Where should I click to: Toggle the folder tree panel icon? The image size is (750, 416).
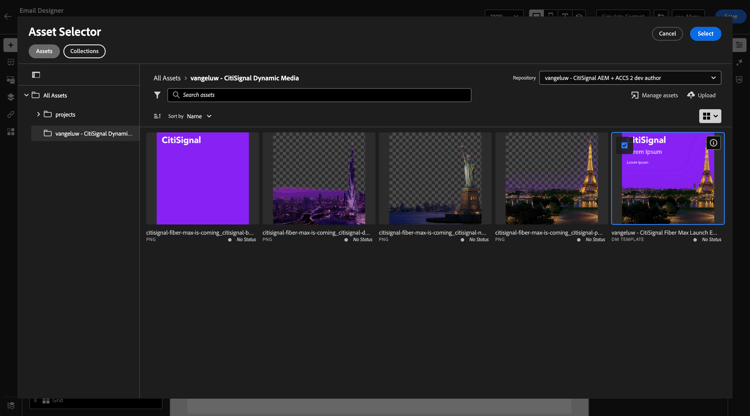click(36, 75)
